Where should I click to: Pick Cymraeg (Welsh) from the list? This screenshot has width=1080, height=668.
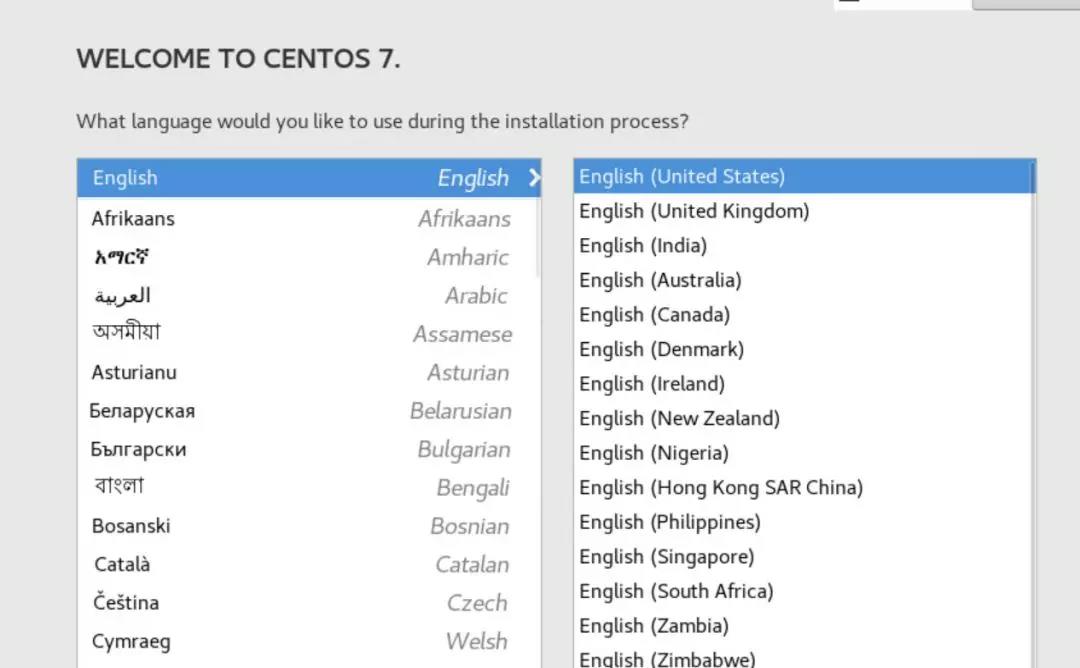coord(131,641)
